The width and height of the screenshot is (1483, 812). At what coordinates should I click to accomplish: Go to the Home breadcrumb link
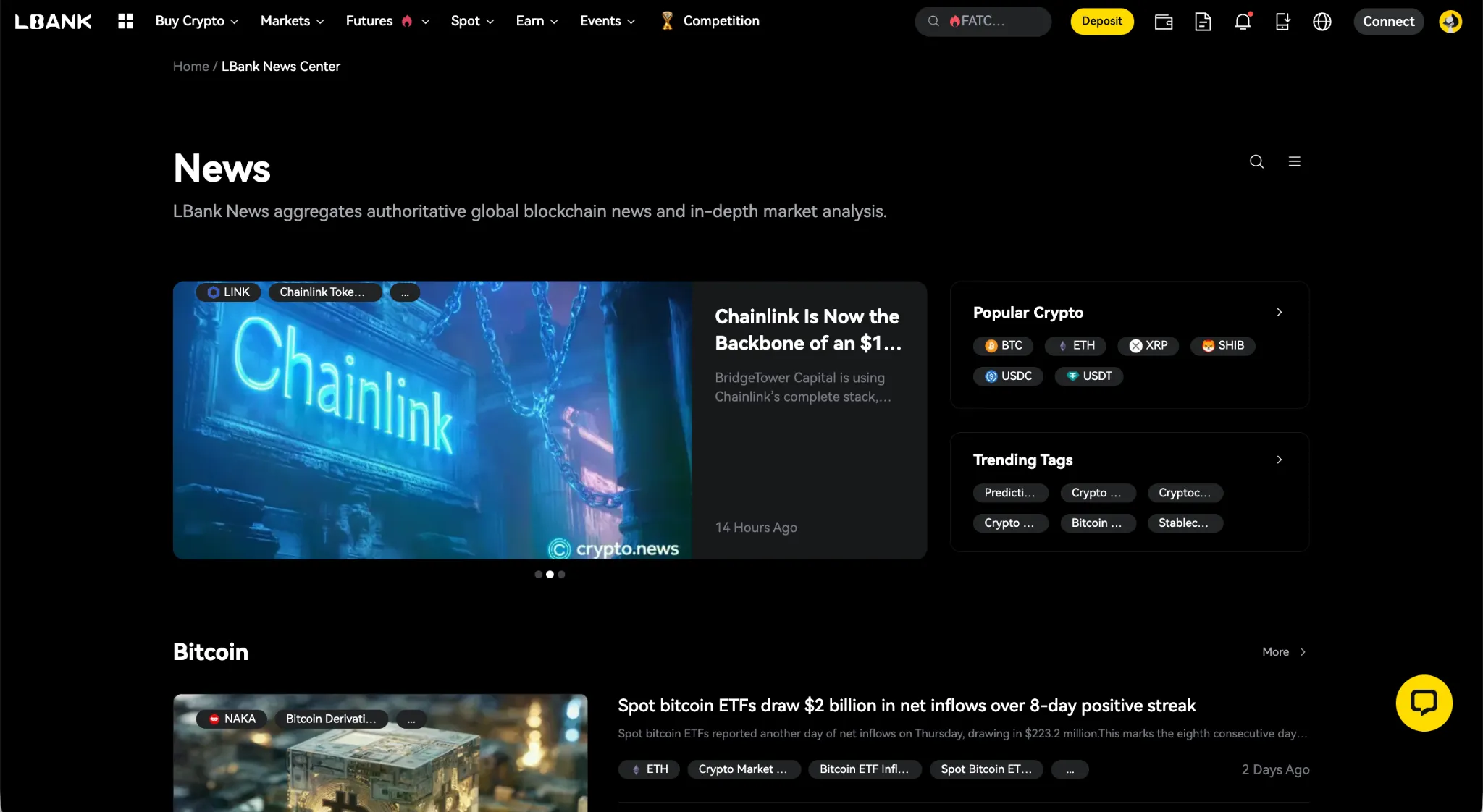[190, 67]
